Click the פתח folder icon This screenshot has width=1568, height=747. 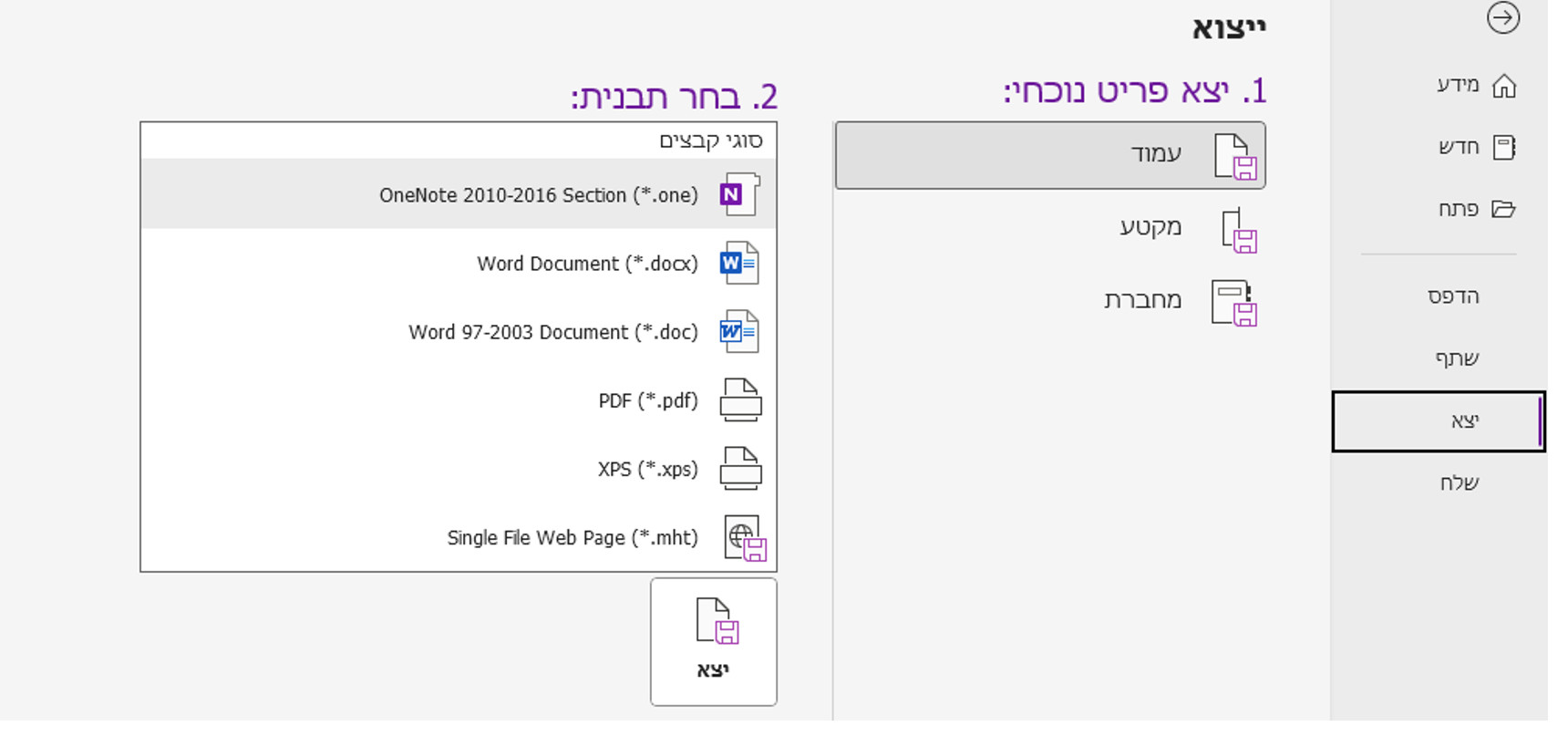click(1503, 209)
